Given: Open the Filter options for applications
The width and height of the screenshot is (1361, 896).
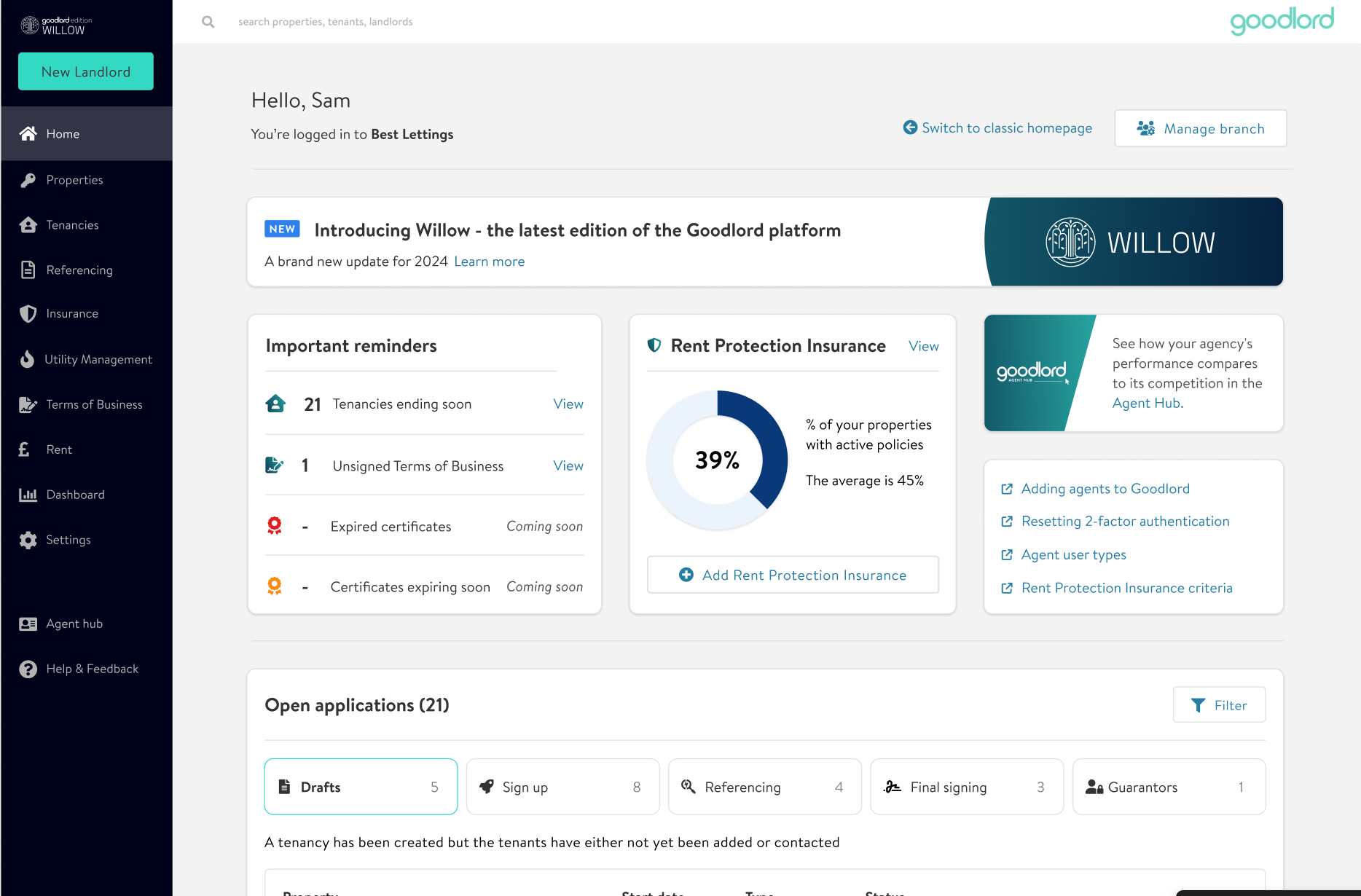Looking at the screenshot, I should coord(1219,705).
